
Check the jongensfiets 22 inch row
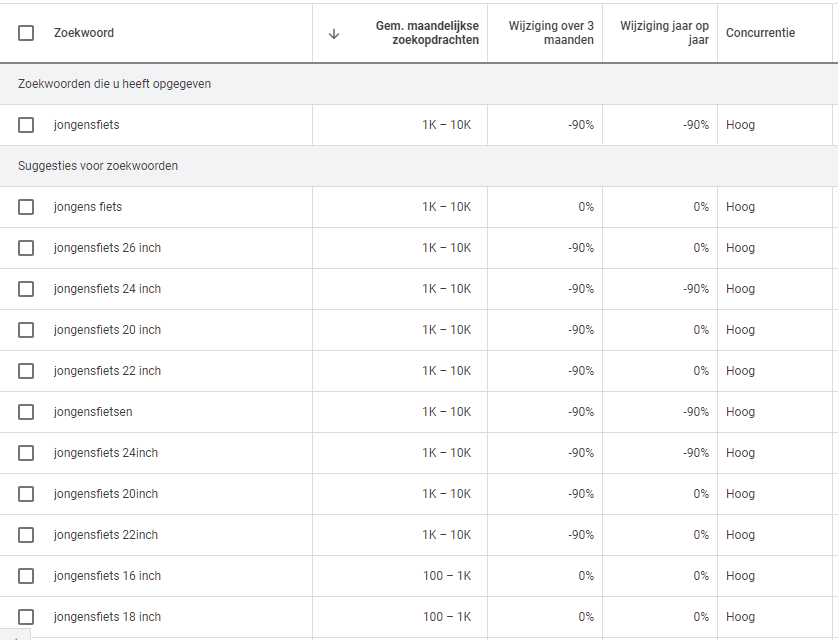click(26, 371)
